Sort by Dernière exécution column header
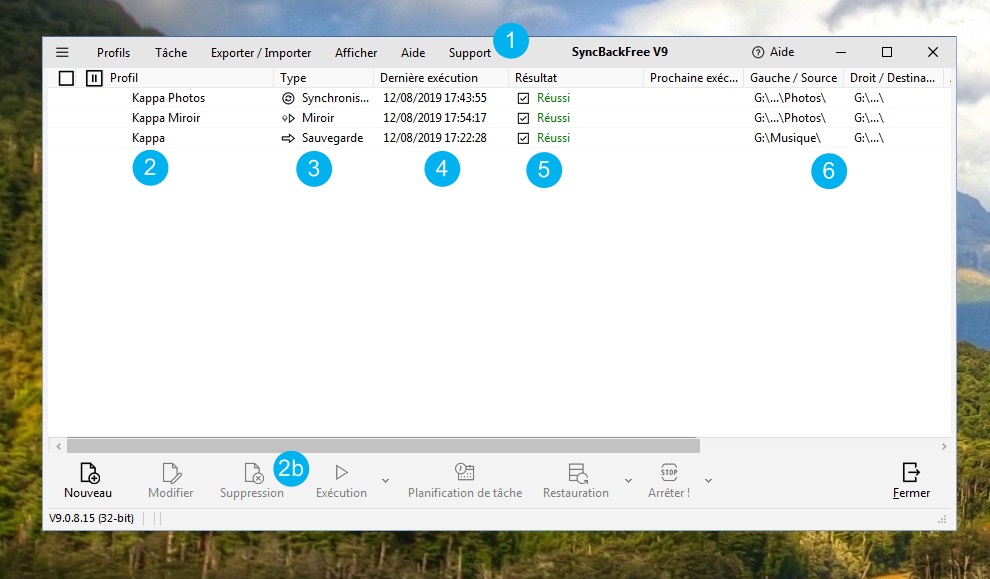Viewport: 990px width, 579px height. 441,78
